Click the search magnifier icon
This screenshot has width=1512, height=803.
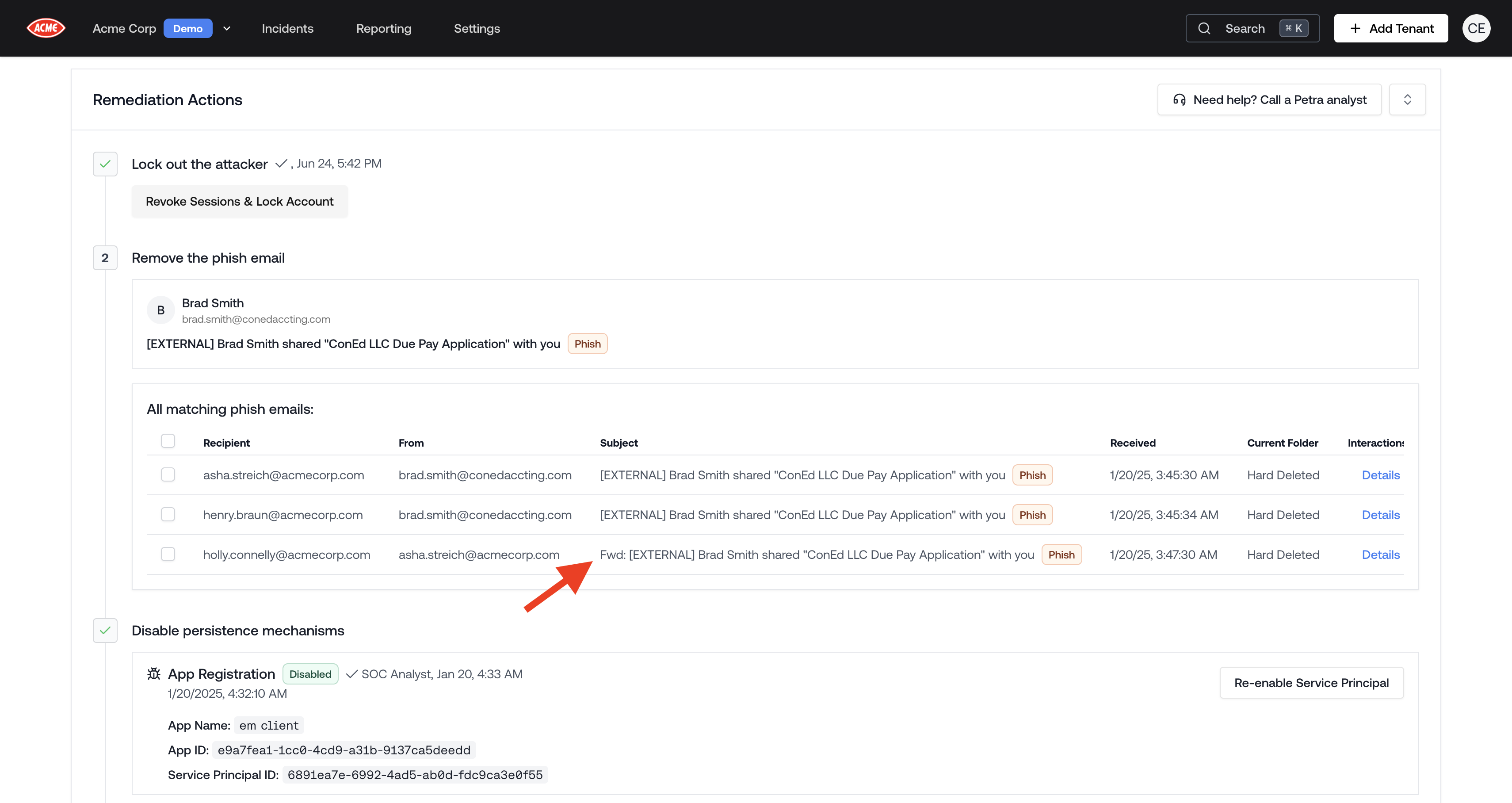[x=1204, y=28]
